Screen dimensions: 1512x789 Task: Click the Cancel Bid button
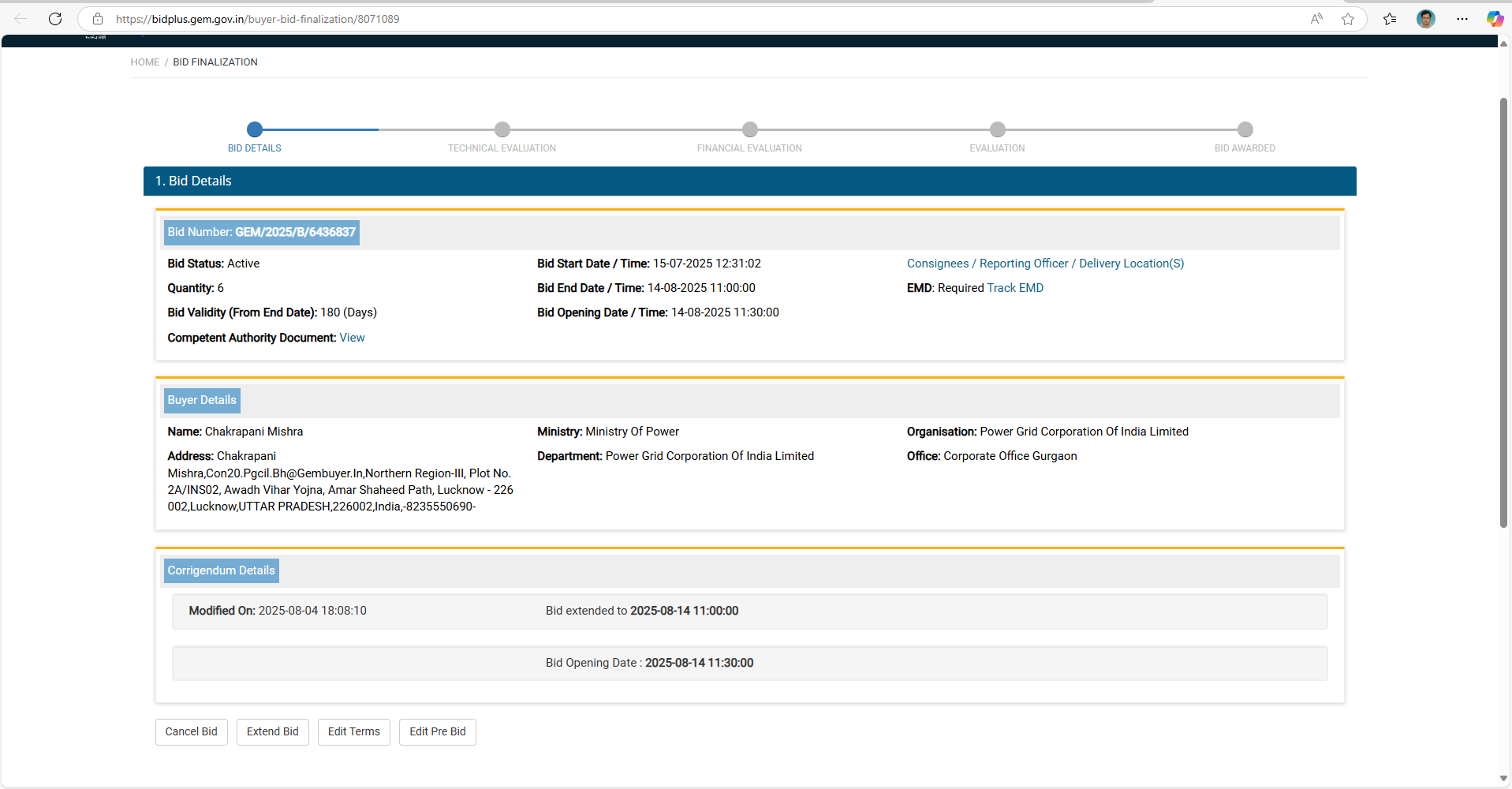[192, 731]
